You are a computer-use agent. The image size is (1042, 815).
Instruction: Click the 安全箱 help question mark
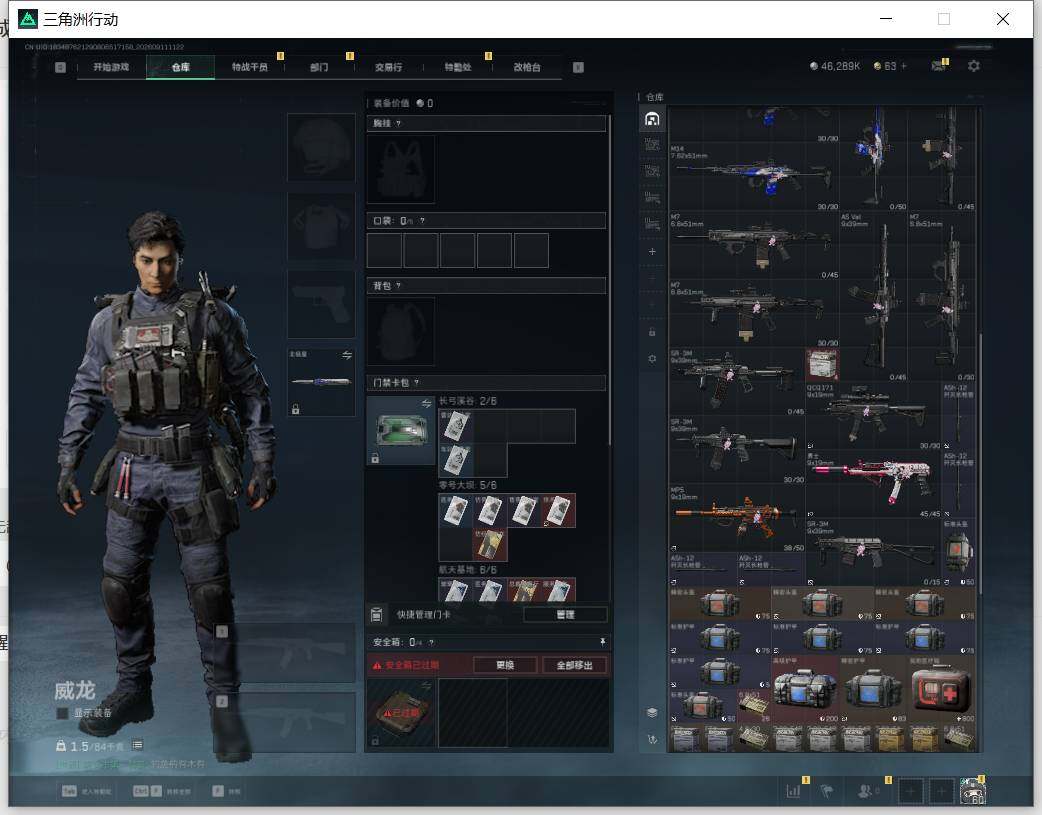(x=431, y=642)
